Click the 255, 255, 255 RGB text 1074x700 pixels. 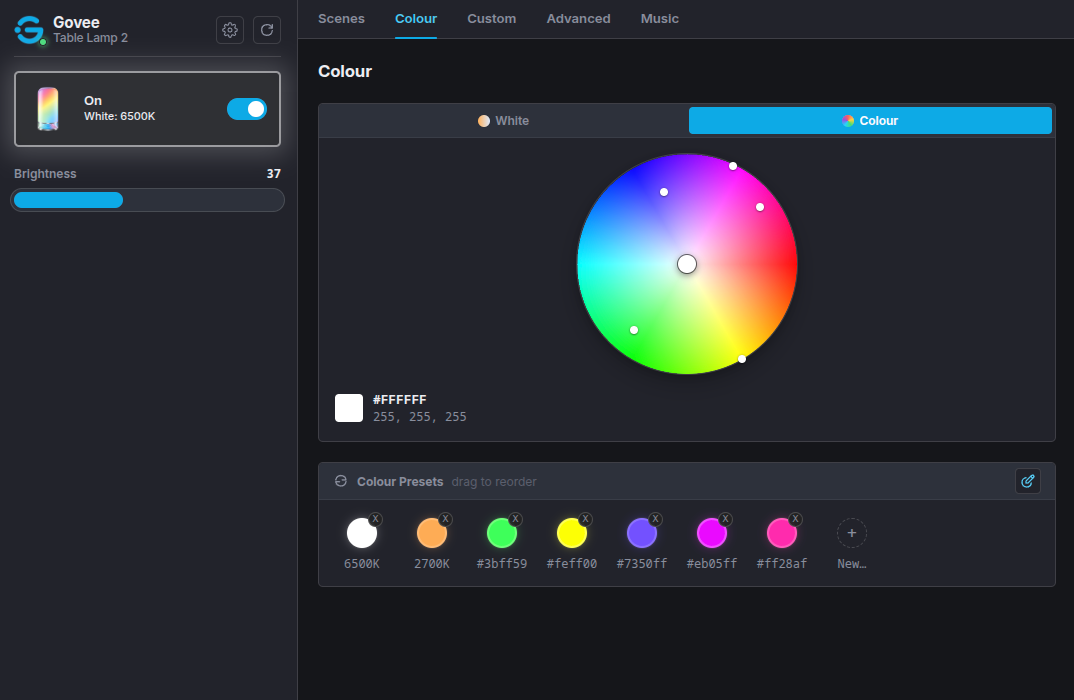click(419, 416)
